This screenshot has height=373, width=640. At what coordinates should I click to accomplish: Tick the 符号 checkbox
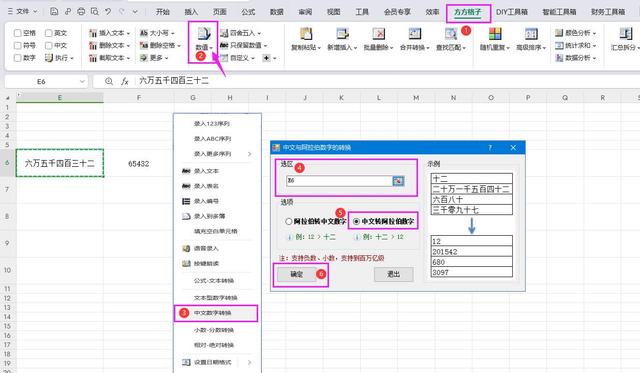(18, 46)
